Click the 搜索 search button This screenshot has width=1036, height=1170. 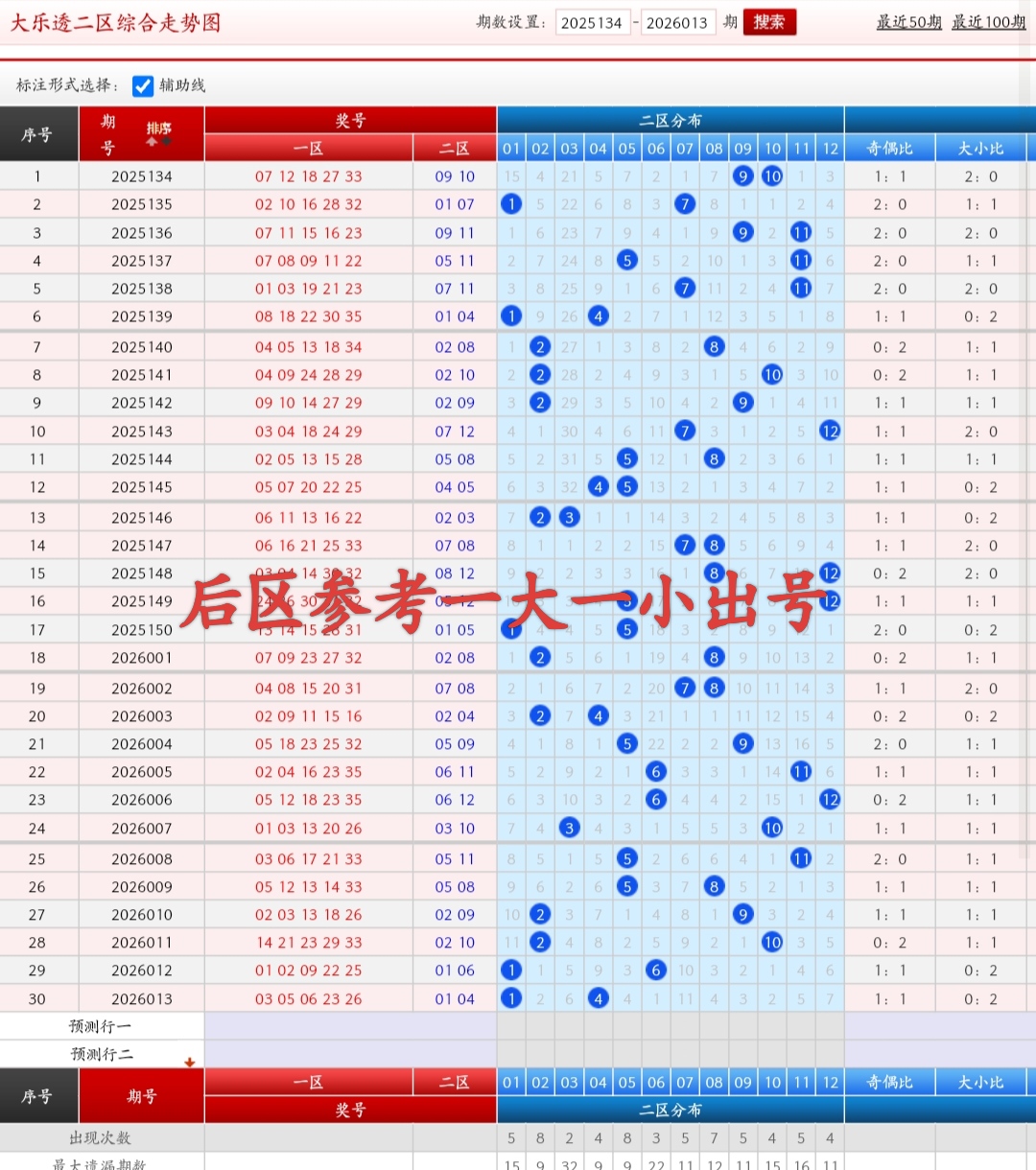click(x=768, y=21)
